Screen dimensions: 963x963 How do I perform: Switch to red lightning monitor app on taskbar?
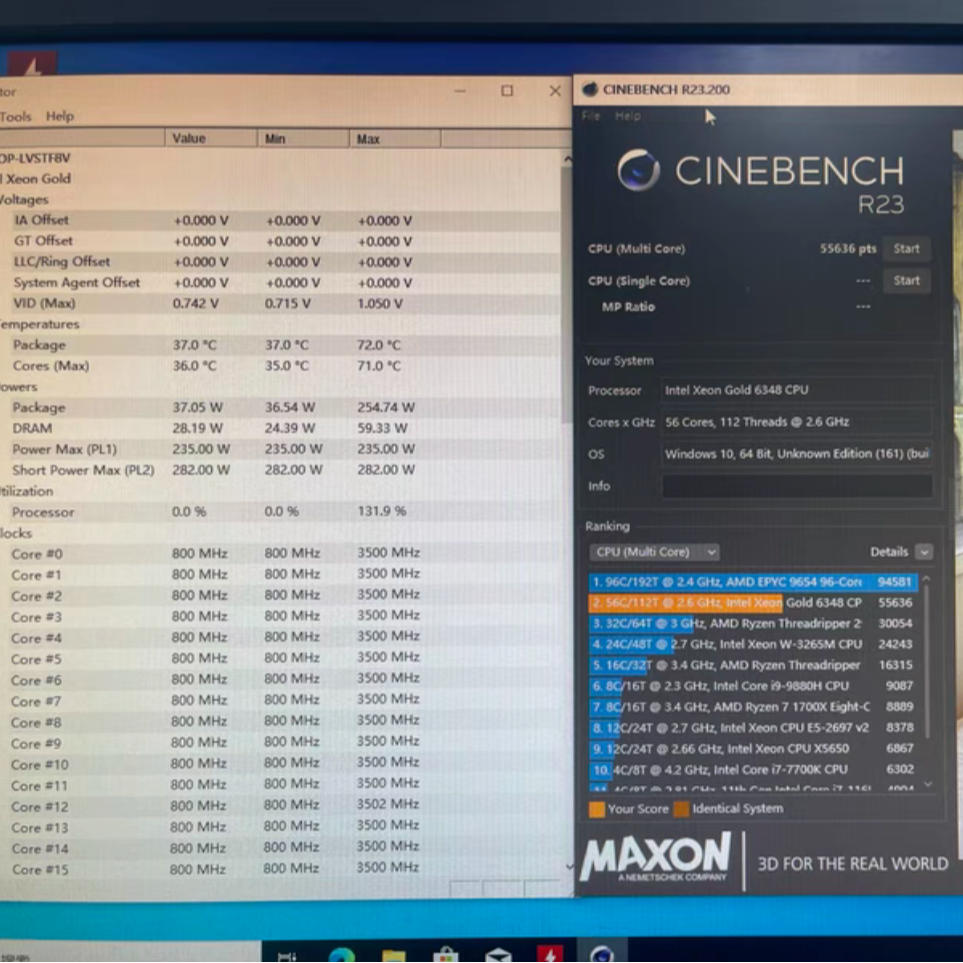[550, 953]
